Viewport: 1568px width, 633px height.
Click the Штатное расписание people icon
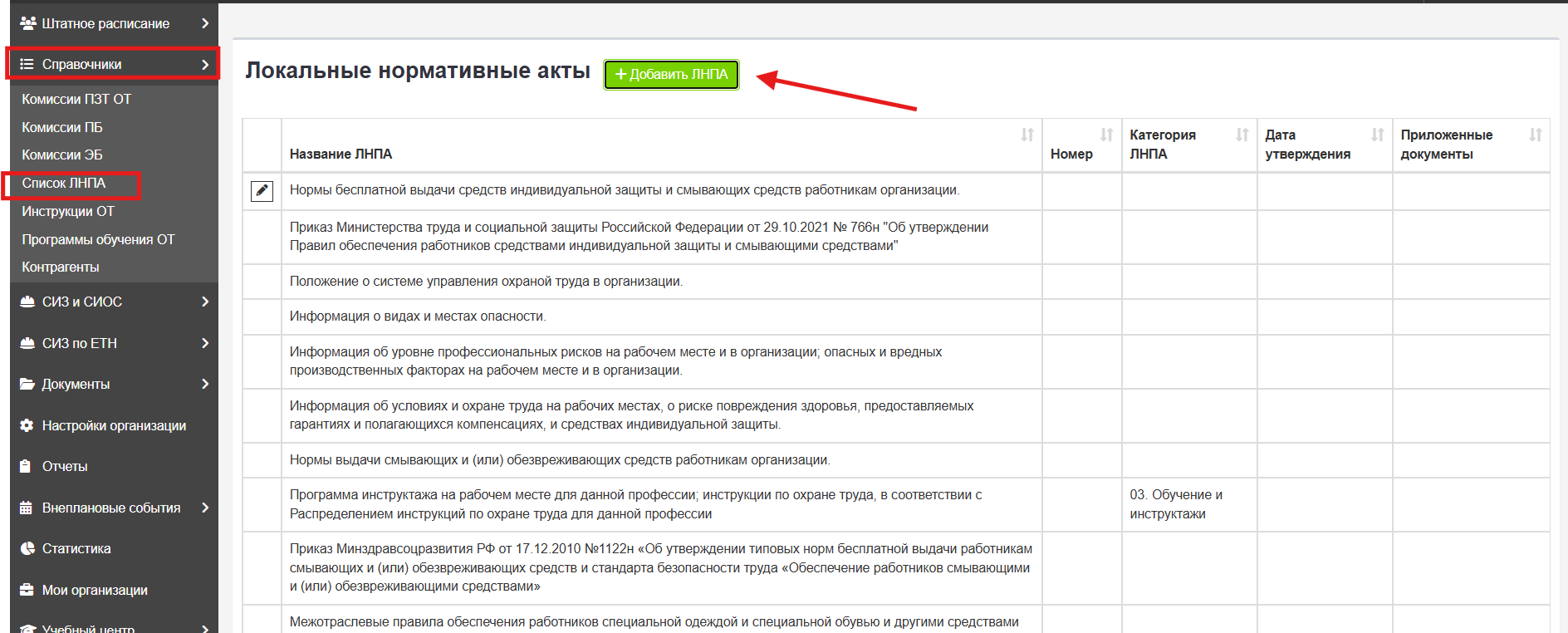pos(27,23)
